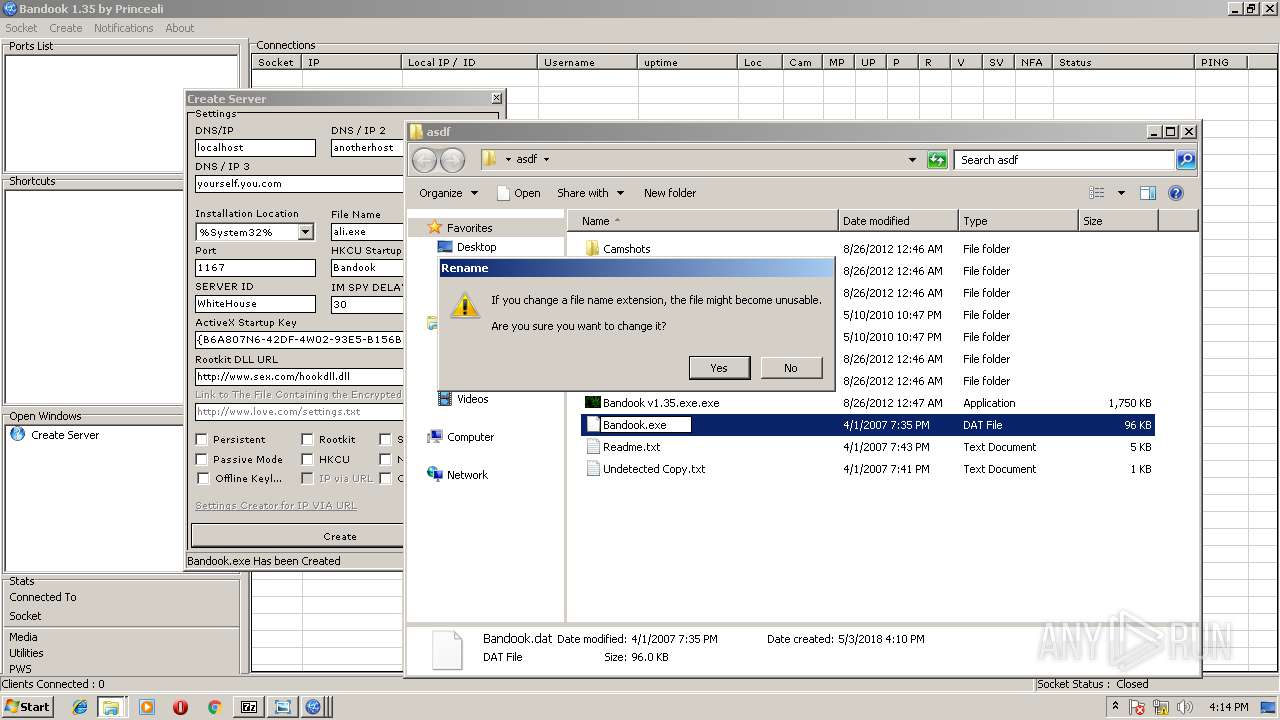
Task: Open Windows Media Player from taskbar
Action: [x=147, y=707]
